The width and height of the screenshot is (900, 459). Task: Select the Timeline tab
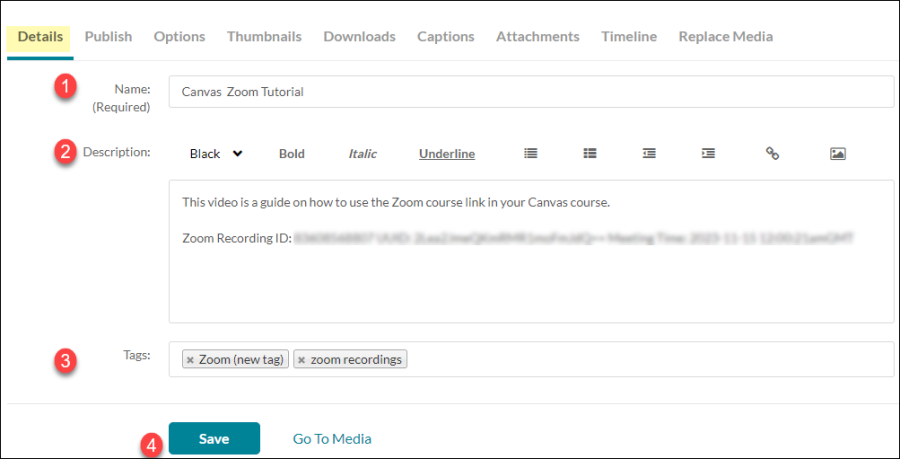[629, 37]
